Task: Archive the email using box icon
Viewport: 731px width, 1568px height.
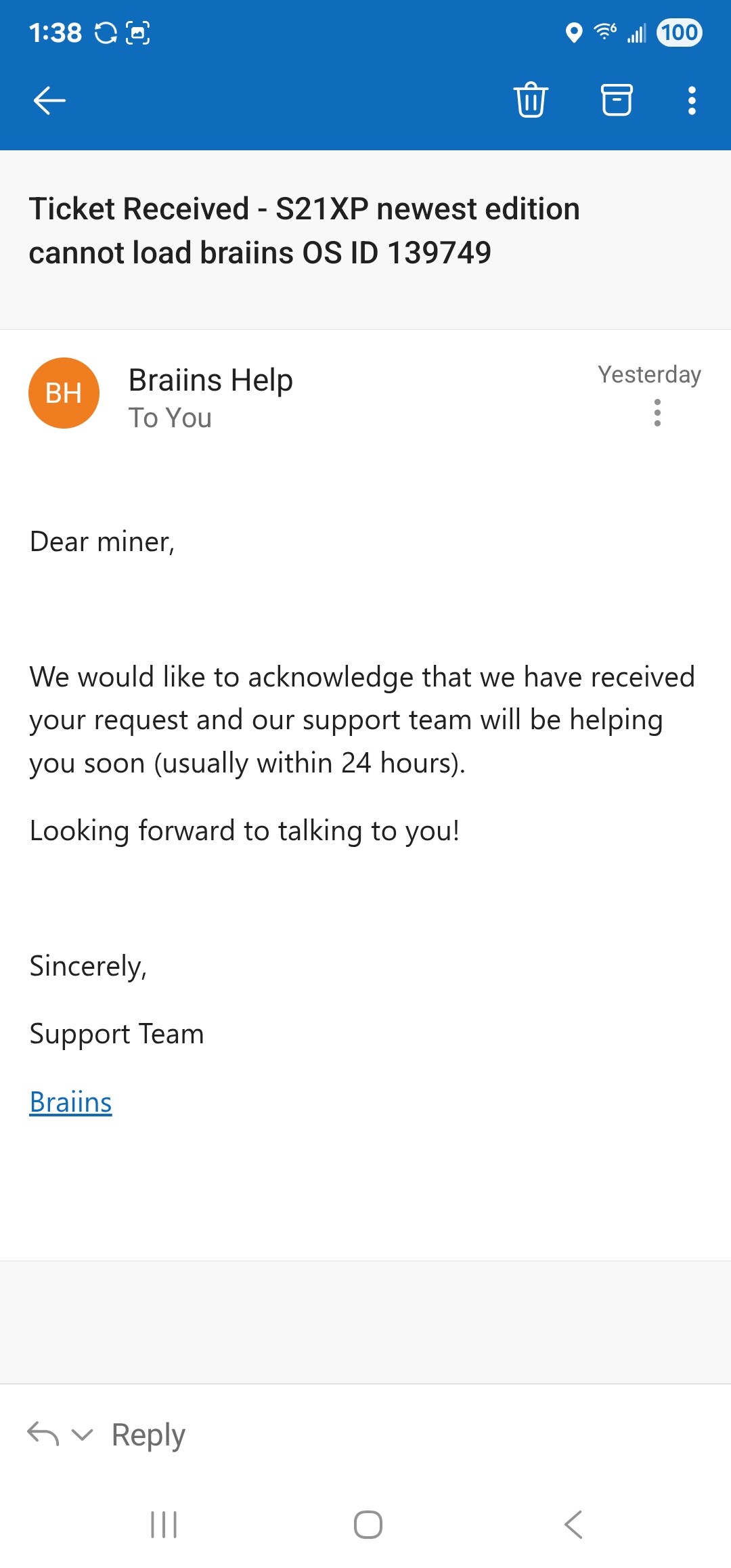Action: click(617, 100)
